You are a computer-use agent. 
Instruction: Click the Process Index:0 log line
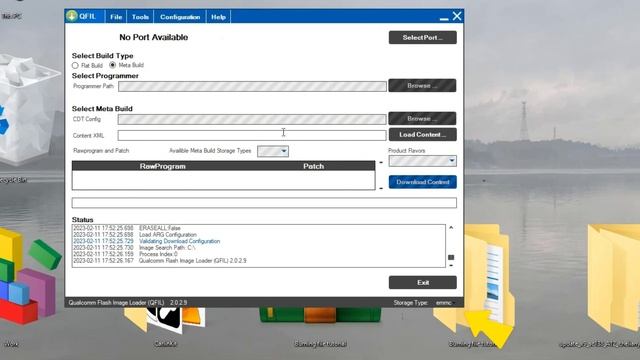point(125,254)
